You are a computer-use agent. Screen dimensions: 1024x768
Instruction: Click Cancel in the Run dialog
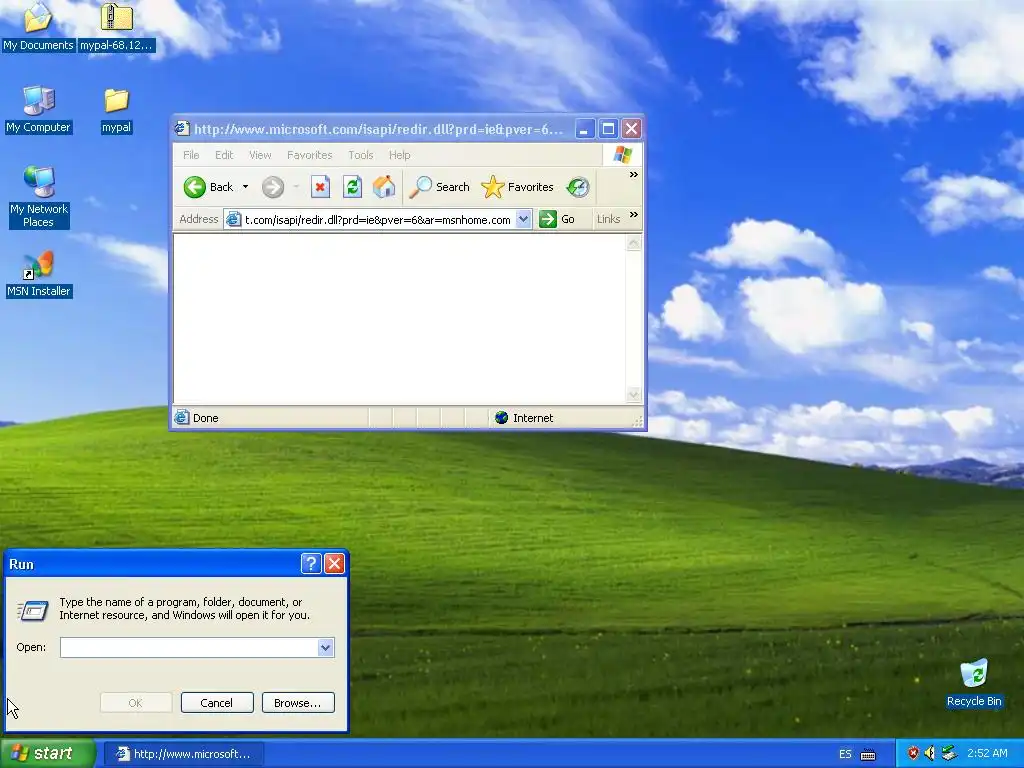[x=217, y=703]
